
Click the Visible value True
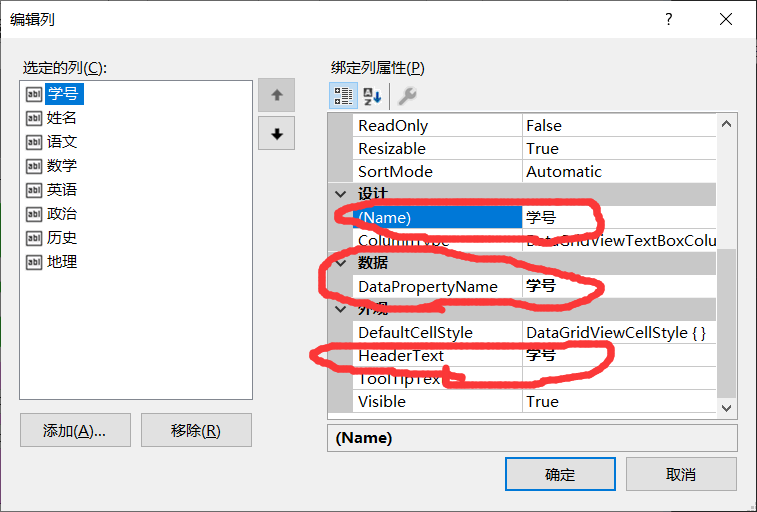(619, 401)
